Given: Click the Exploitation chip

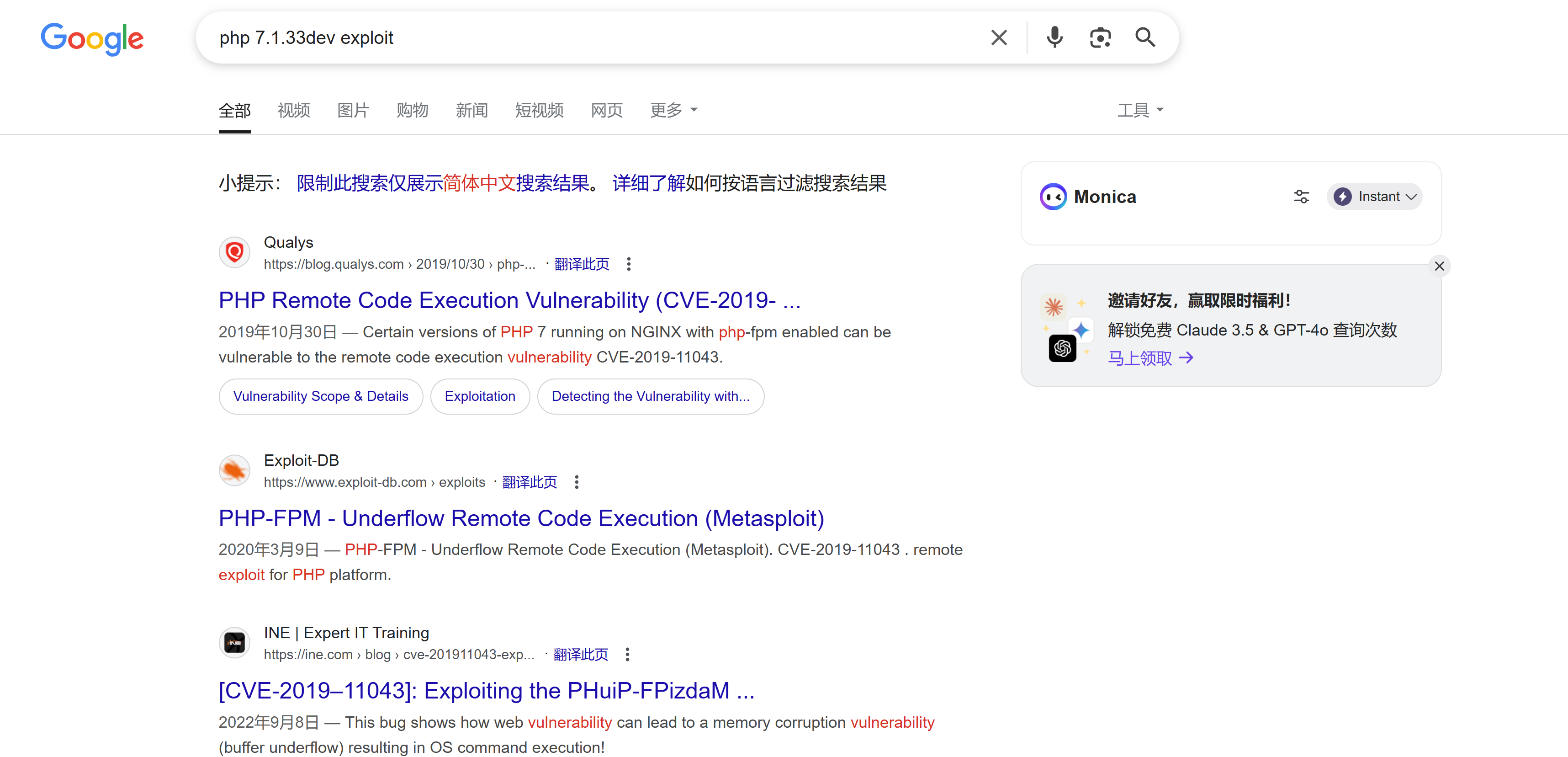Looking at the screenshot, I should [480, 396].
